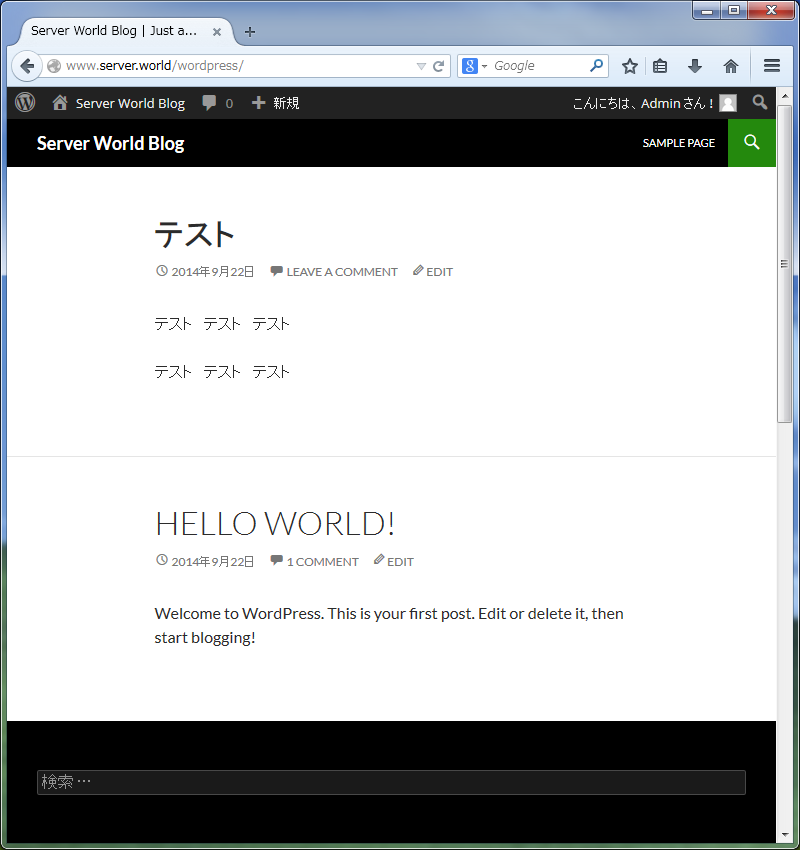Screen dimensions: 800x850
Task: Open the Google search engine selector dropdown
Action: 475,66
